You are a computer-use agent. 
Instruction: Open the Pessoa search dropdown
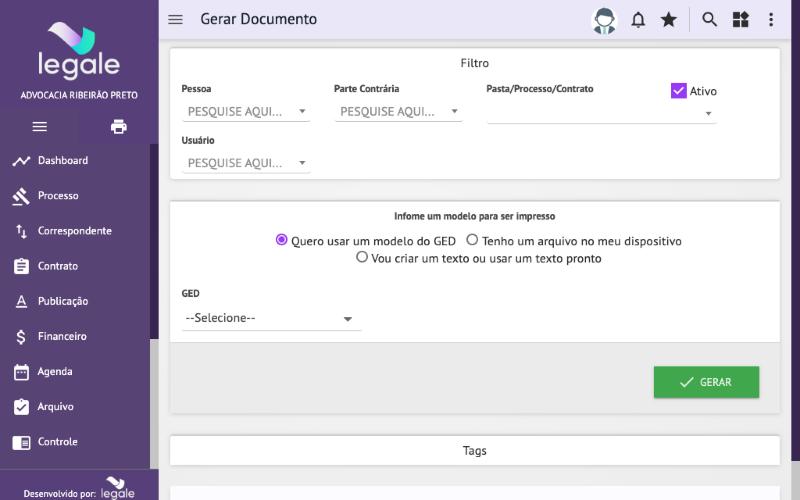(246, 112)
